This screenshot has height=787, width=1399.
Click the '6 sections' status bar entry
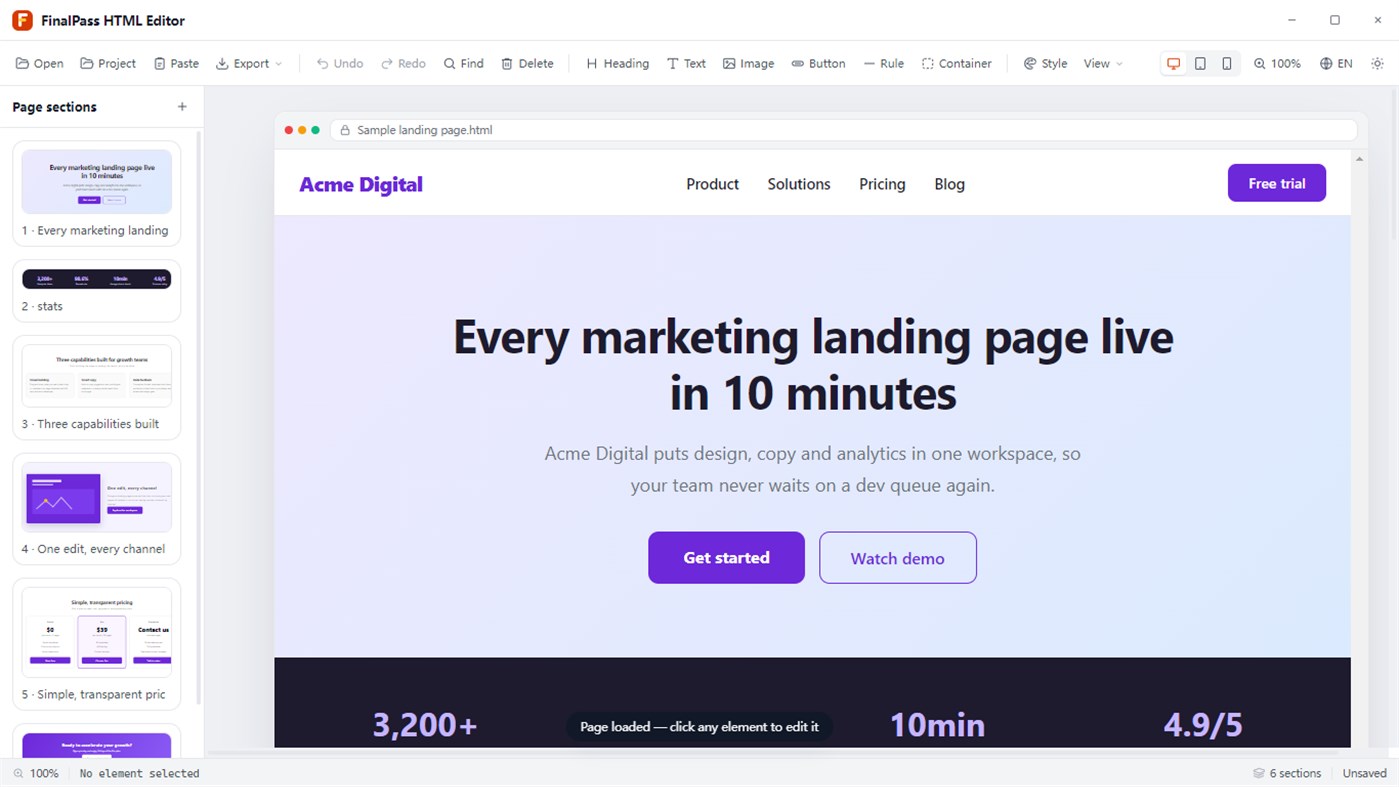click(x=1287, y=773)
